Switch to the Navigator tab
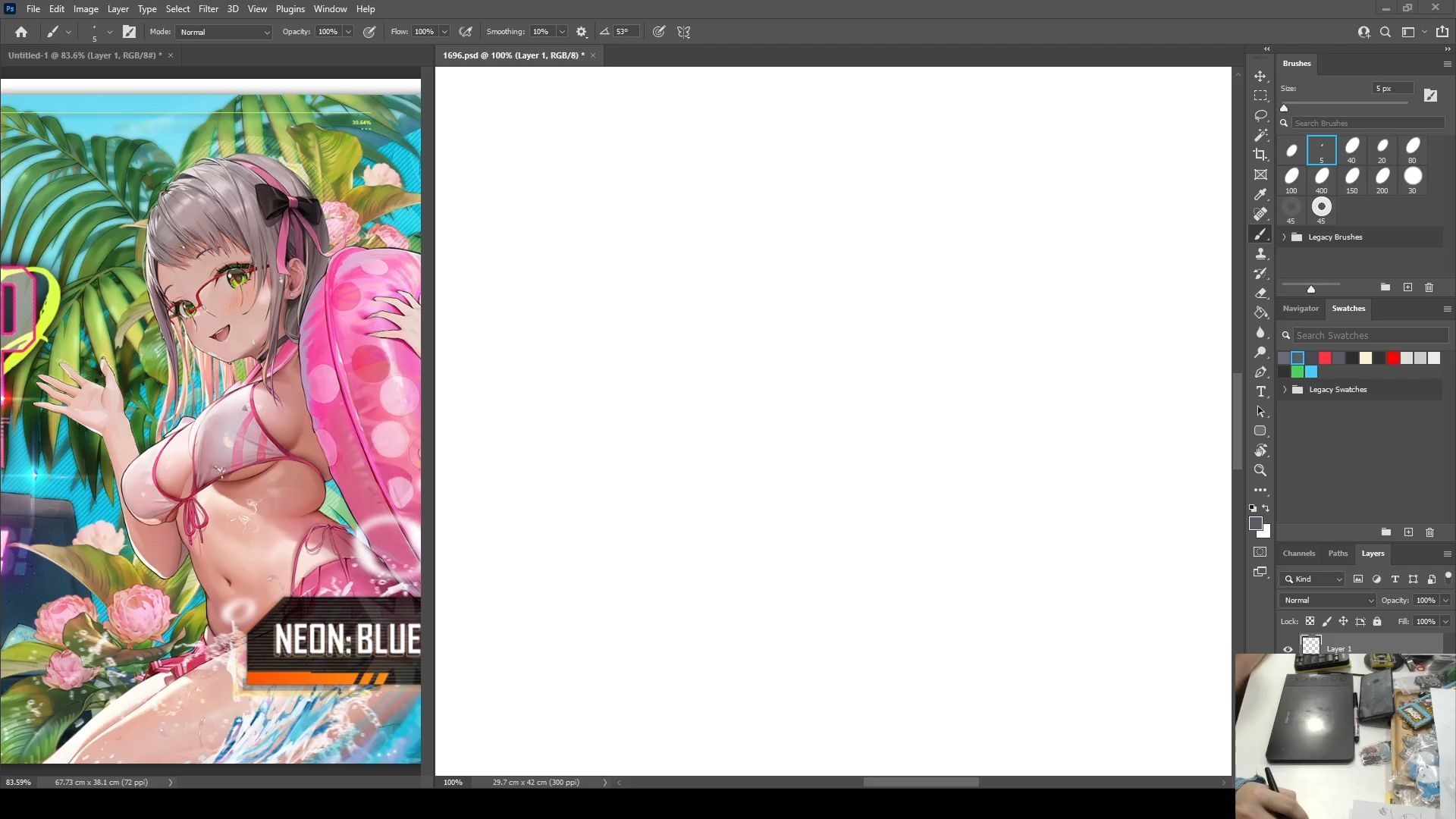1456x819 pixels. (1301, 309)
